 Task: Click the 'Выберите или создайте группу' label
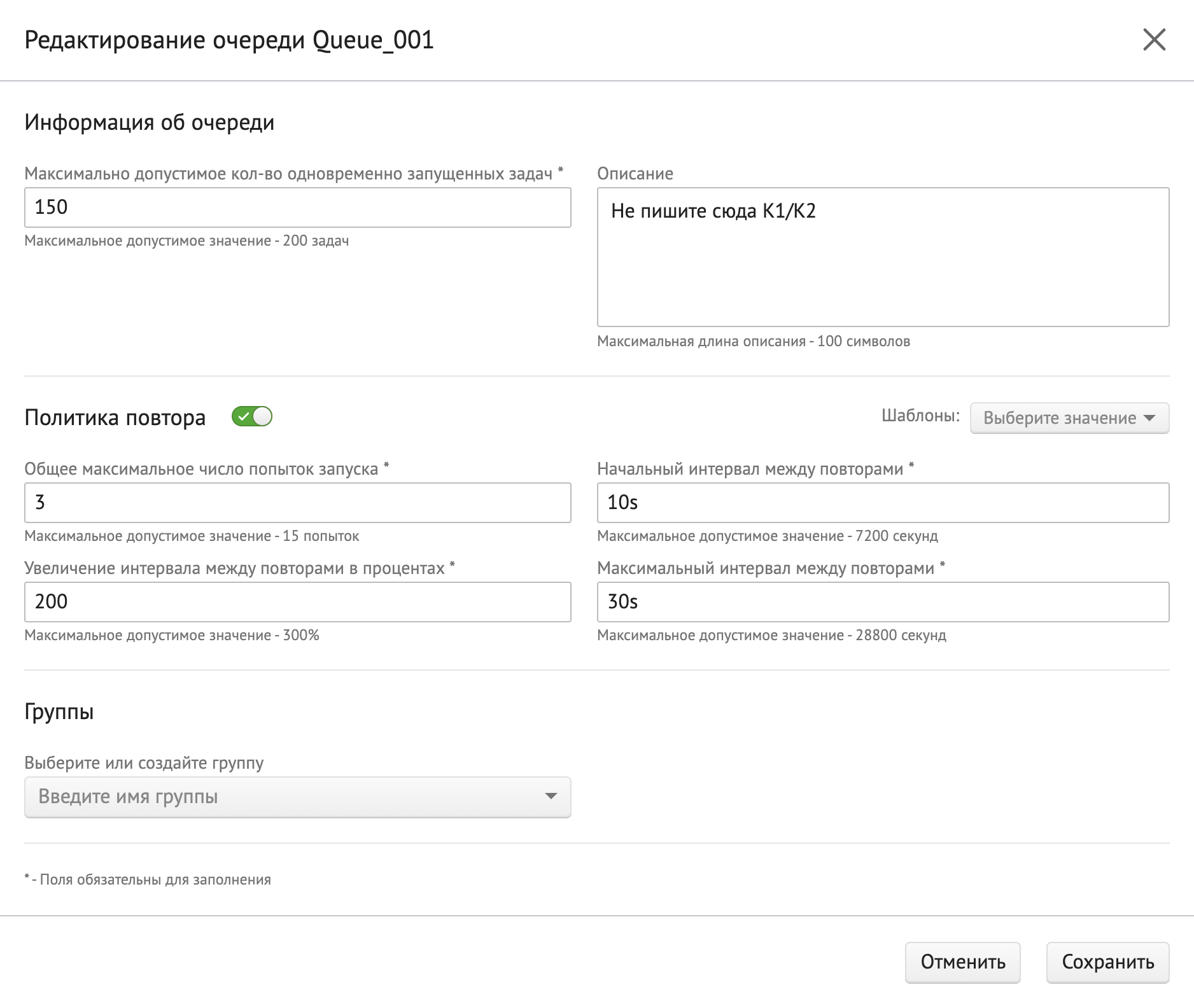[144, 763]
